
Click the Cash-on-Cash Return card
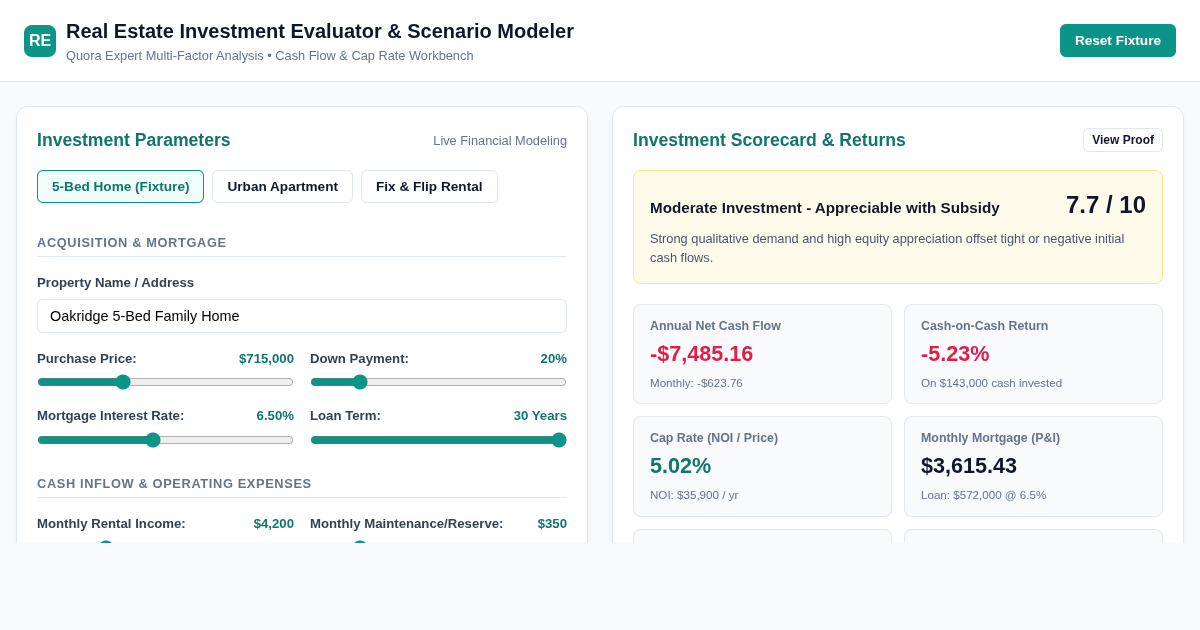(1033, 354)
